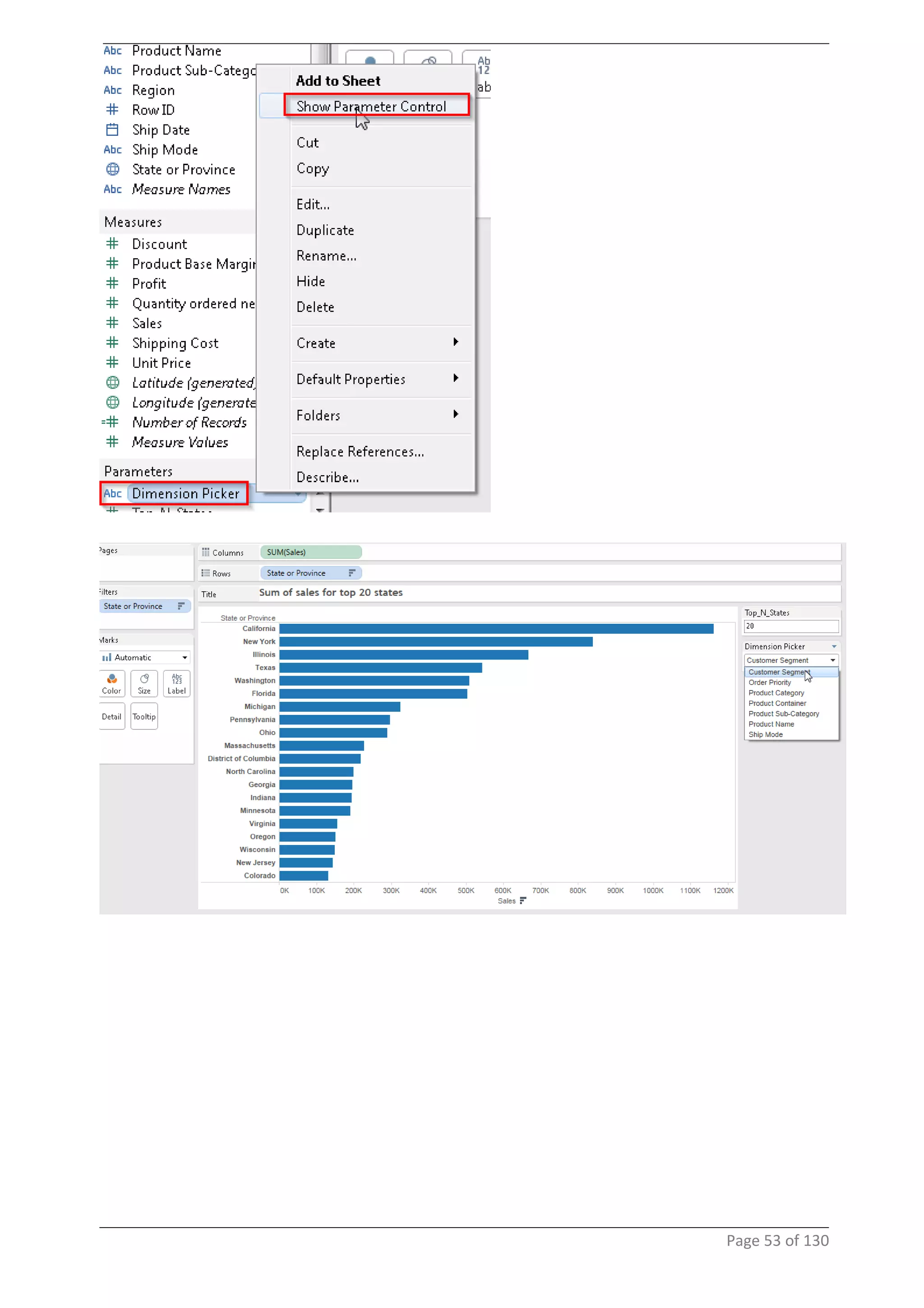Click the Top_N_States input field
The image size is (924, 1308).
[791, 626]
